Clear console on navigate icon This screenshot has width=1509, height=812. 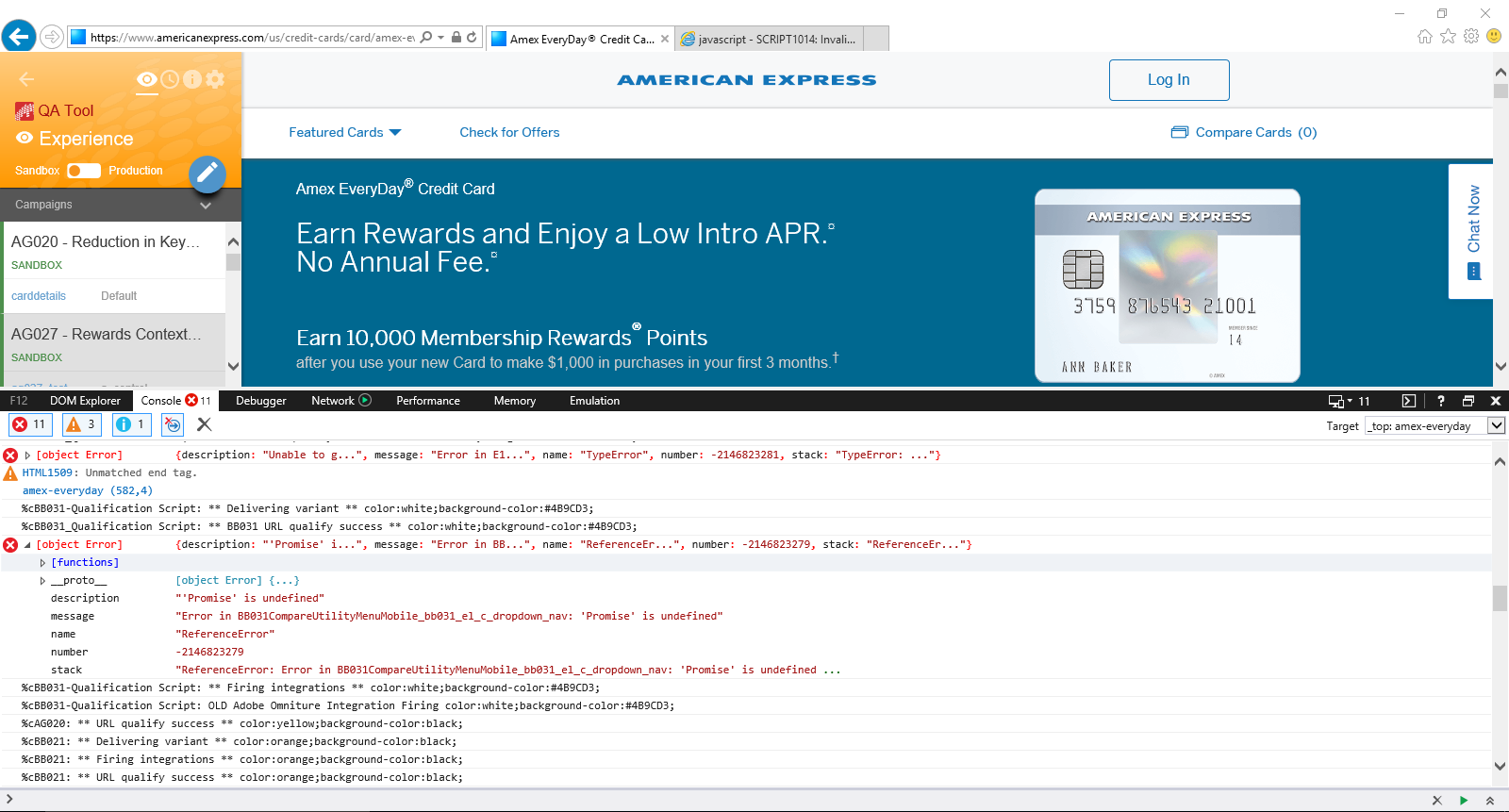(x=173, y=424)
